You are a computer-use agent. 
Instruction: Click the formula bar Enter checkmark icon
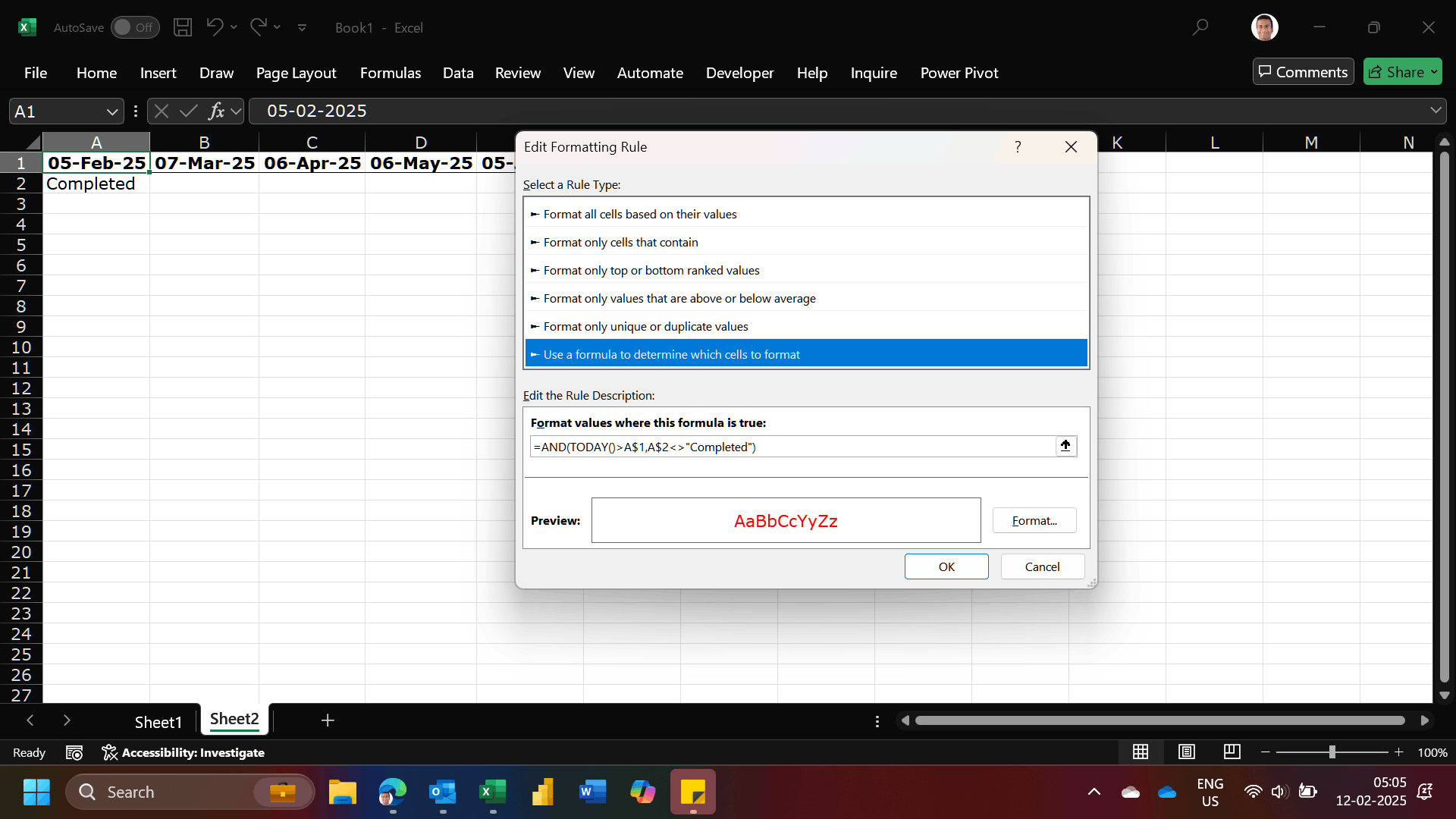tap(188, 111)
